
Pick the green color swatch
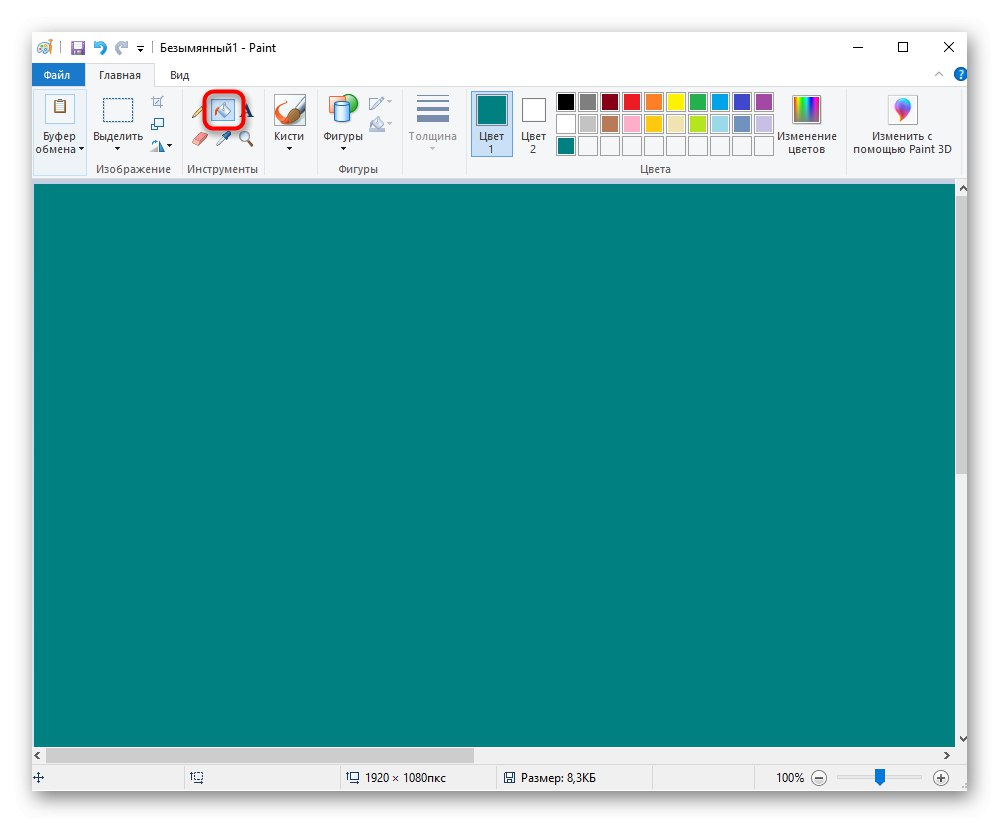(x=698, y=102)
